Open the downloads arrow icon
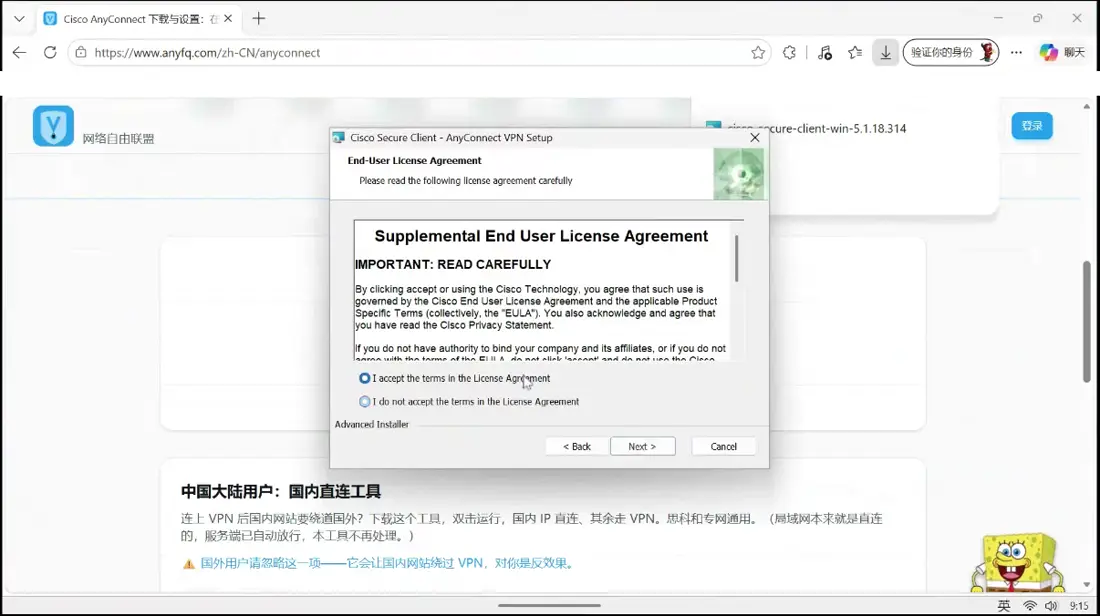This screenshot has height=616, width=1100. (x=885, y=53)
